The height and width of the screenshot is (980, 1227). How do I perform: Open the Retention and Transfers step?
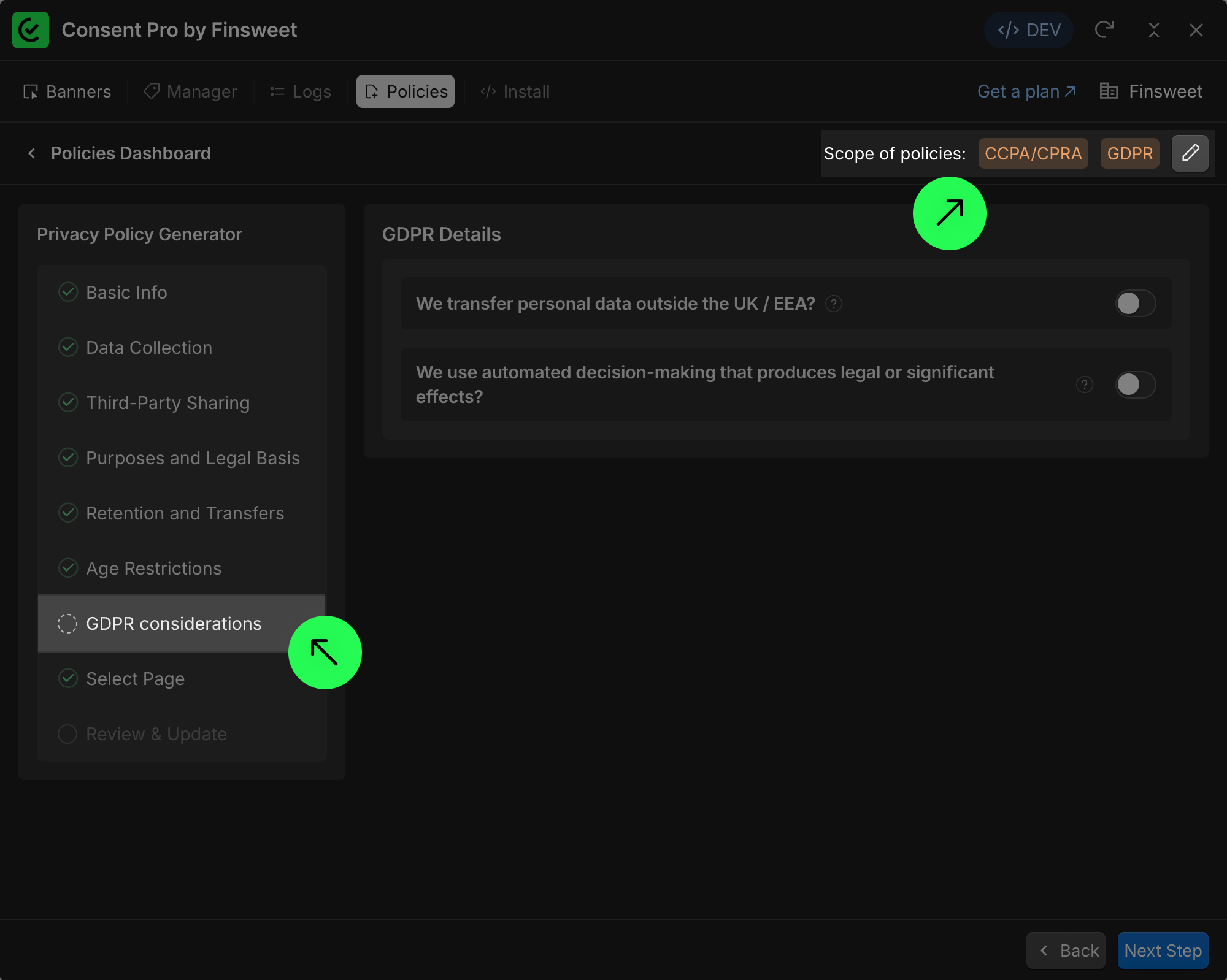(x=182, y=513)
